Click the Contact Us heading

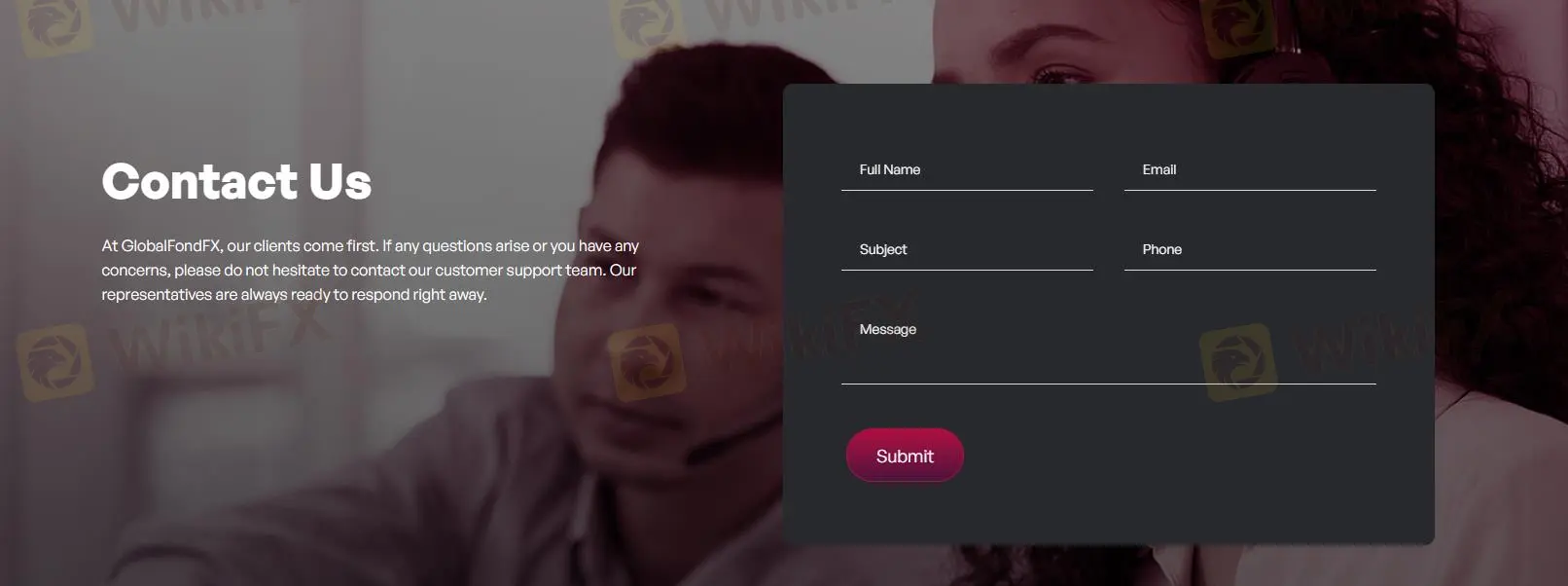click(236, 181)
